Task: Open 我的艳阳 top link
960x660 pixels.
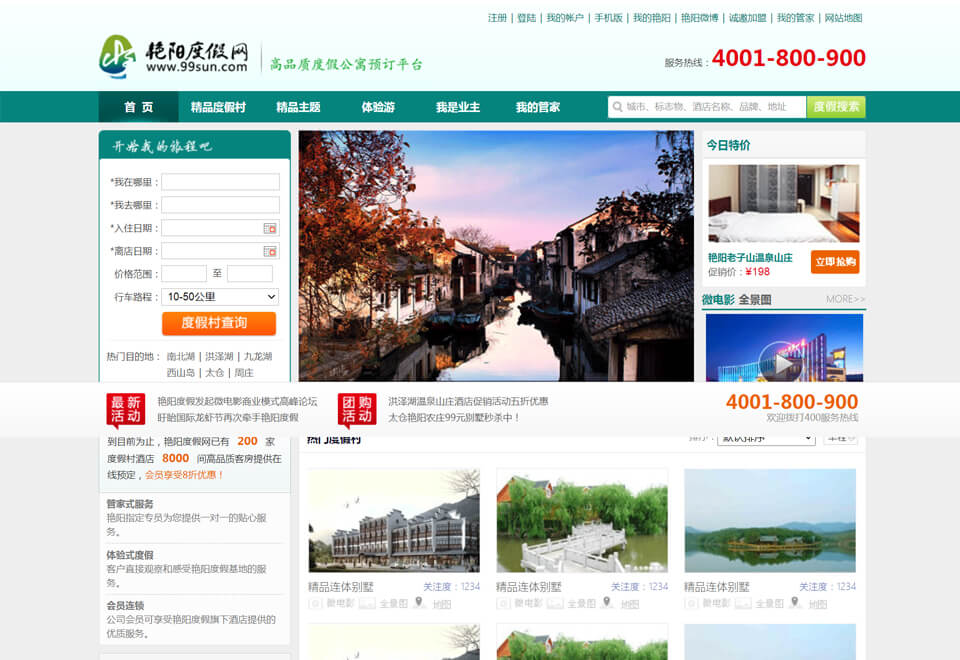Action: (x=651, y=18)
